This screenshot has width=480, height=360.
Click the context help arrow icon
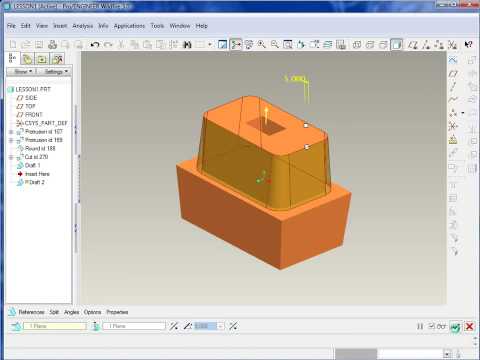[468, 44]
